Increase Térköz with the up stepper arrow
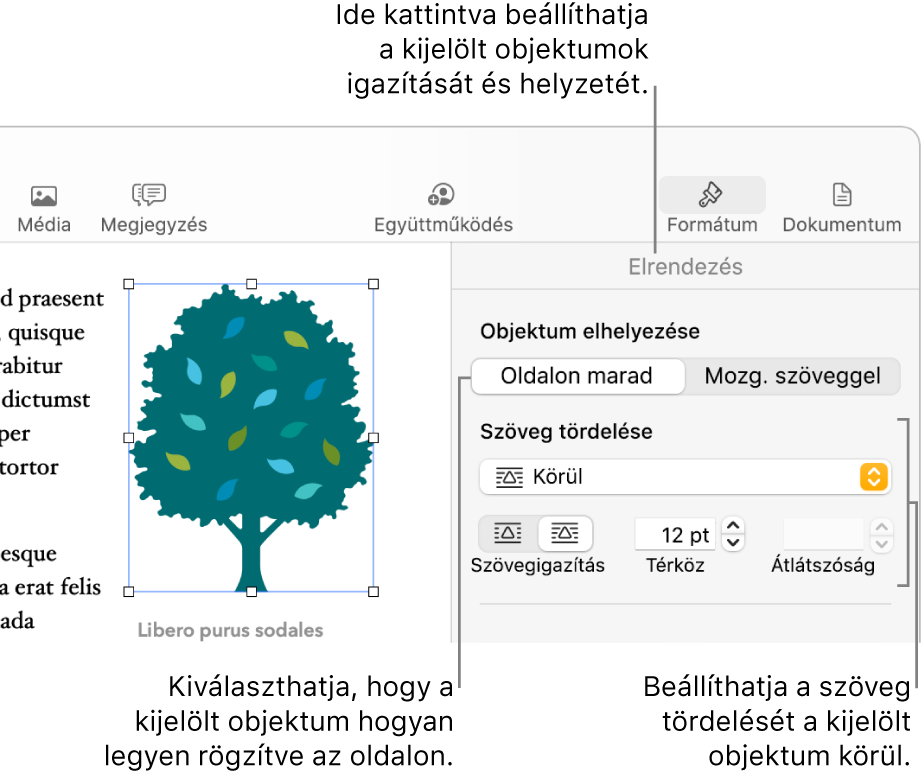 (x=731, y=527)
